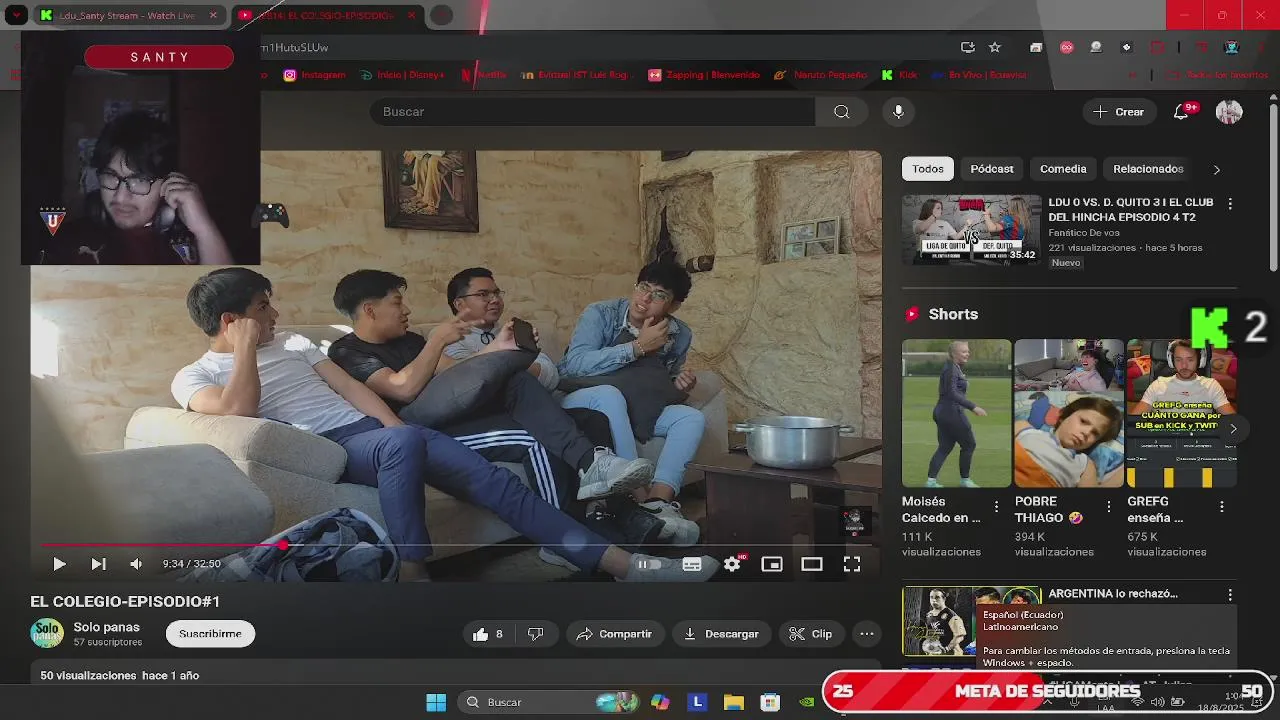Open YouTube notifications bell
The height and width of the screenshot is (720, 1280).
1182,112
